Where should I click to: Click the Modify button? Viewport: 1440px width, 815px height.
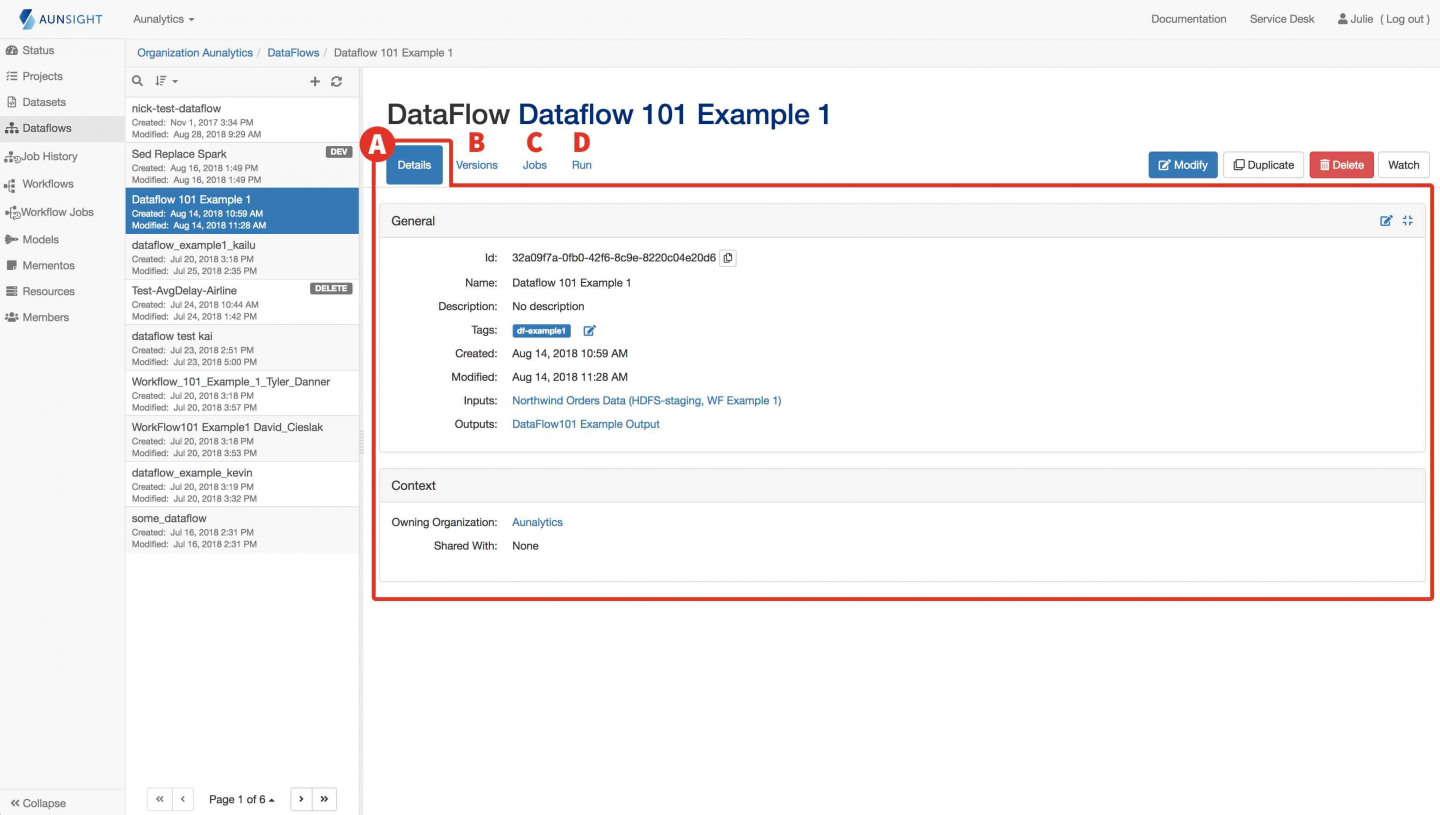coord(1183,165)
